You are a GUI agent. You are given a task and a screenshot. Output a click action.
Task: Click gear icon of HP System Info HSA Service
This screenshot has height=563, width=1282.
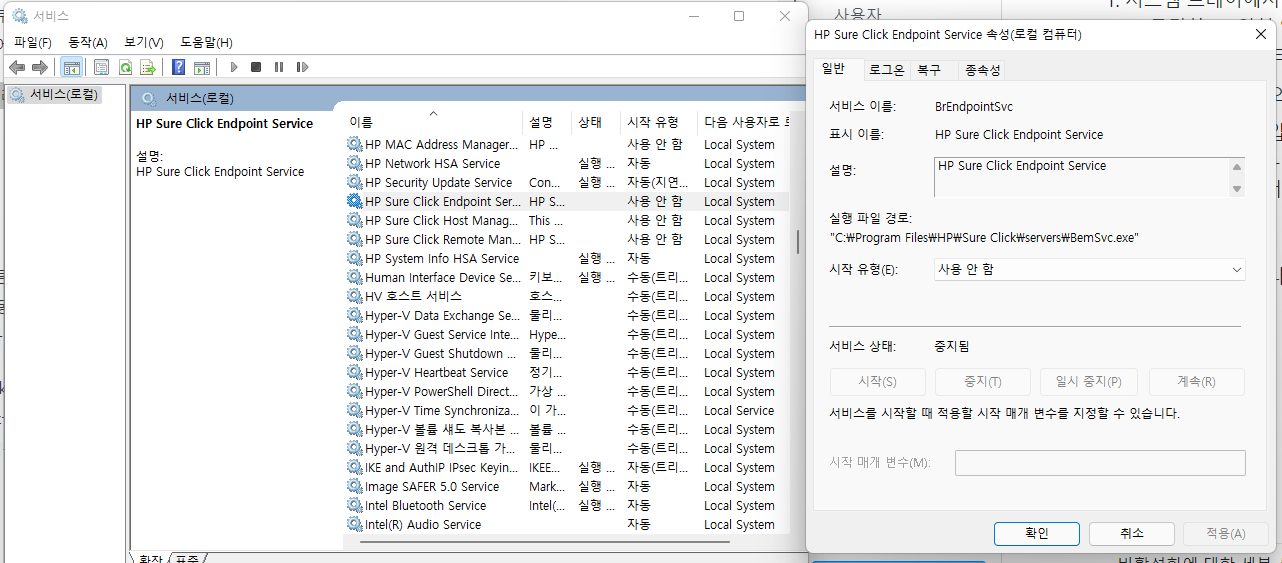(354, 258)
